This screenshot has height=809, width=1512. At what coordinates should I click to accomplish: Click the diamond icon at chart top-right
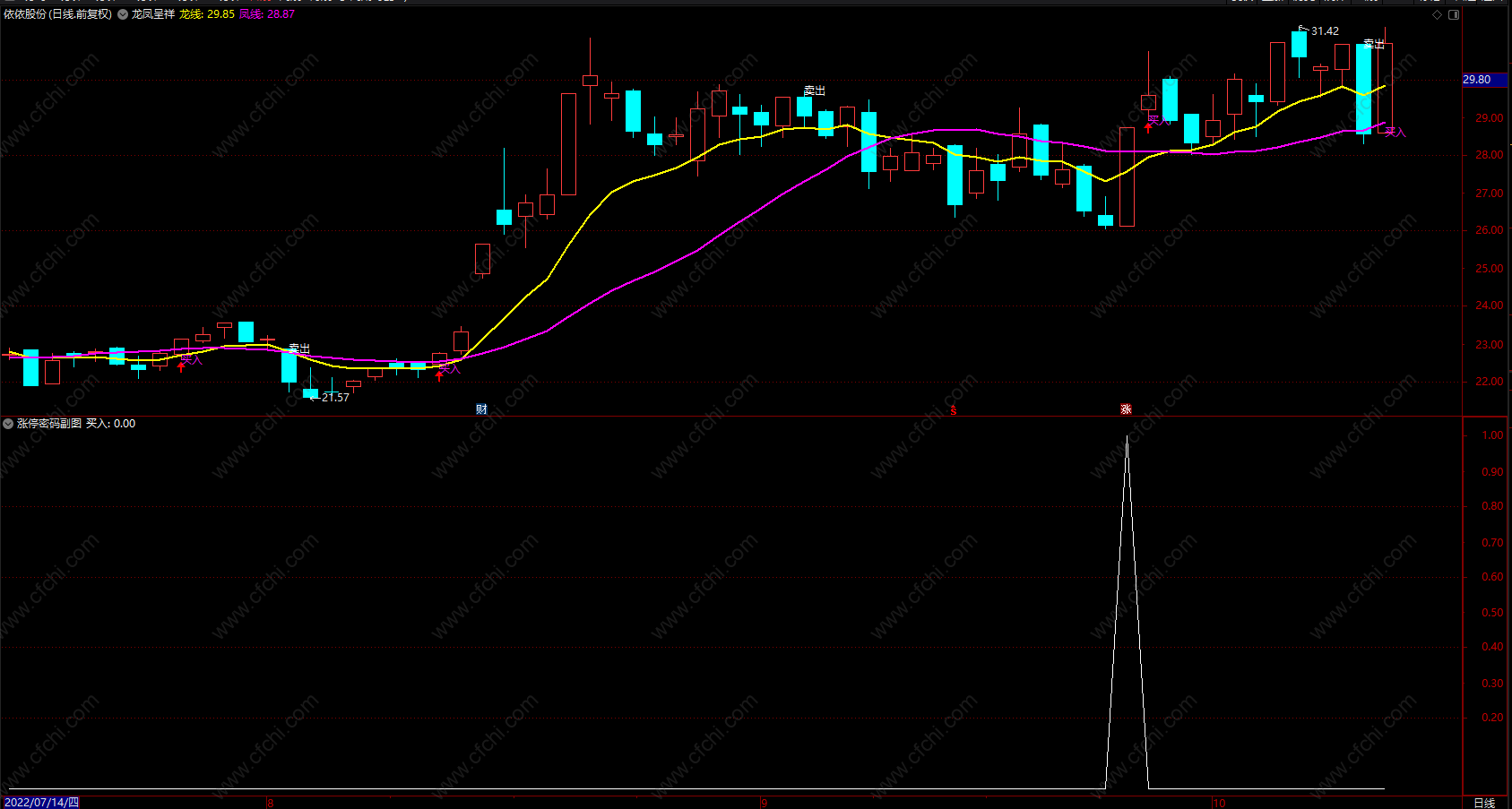(1438, 14)
